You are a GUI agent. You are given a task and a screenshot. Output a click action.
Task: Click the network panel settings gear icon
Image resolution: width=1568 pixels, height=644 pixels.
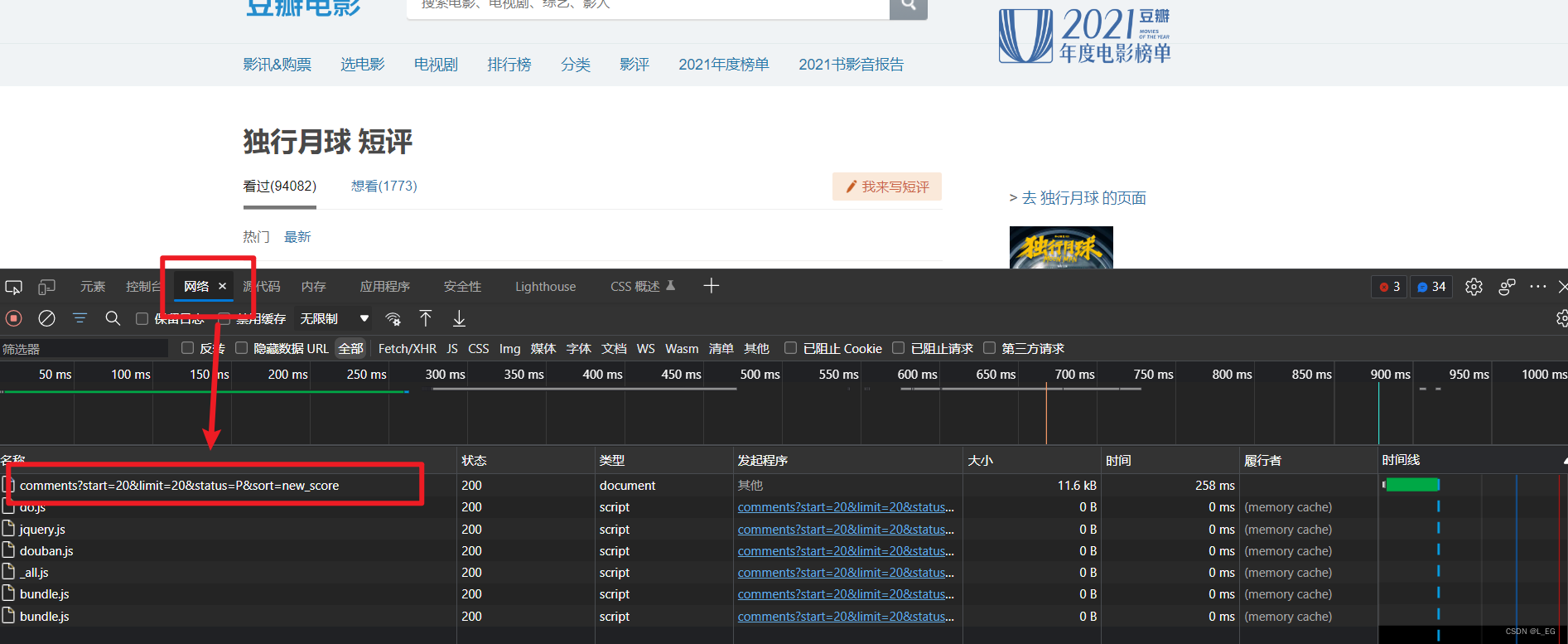coord(1561,318)
